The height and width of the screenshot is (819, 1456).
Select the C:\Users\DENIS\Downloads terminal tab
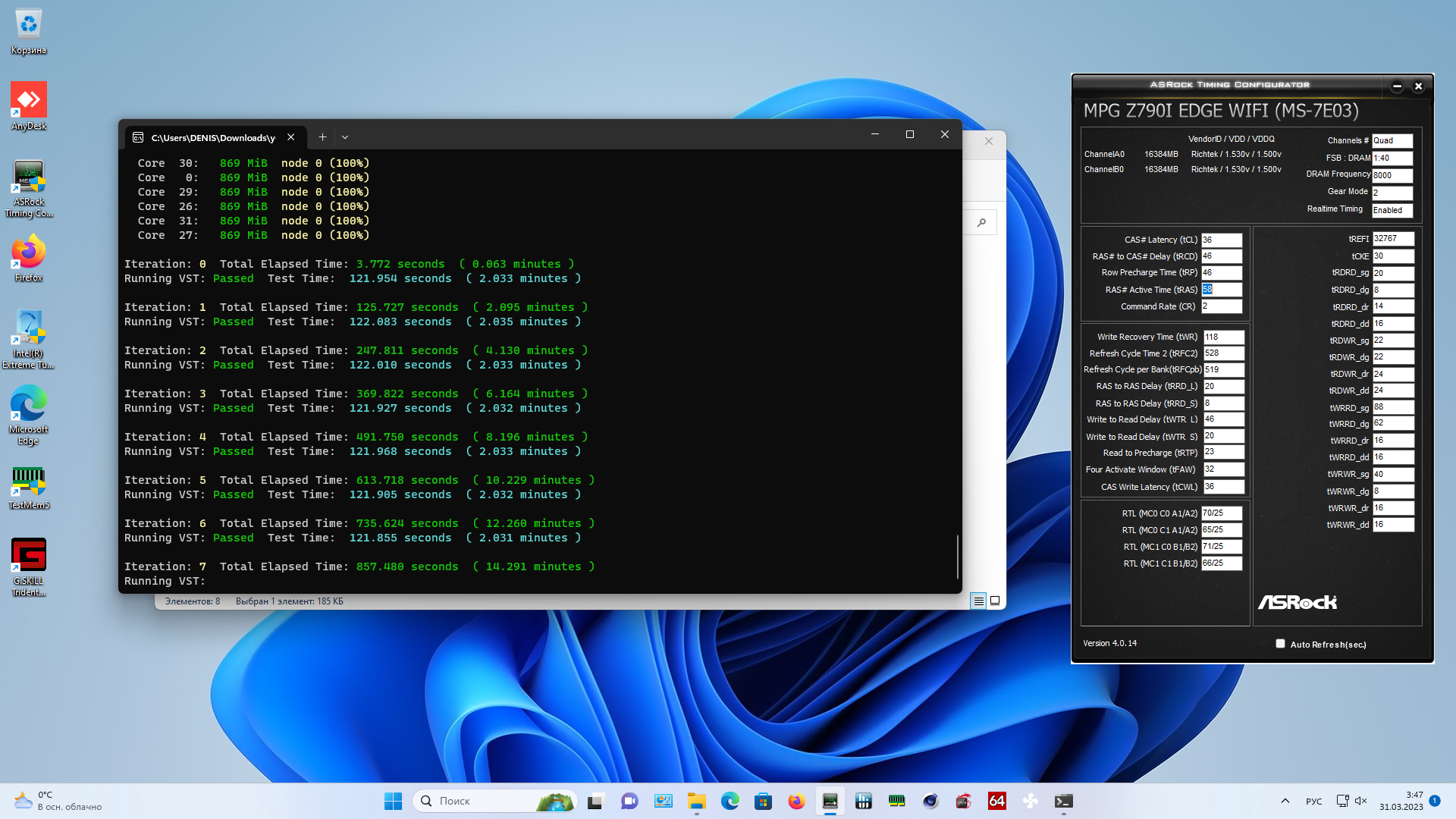tap(212, 137)
